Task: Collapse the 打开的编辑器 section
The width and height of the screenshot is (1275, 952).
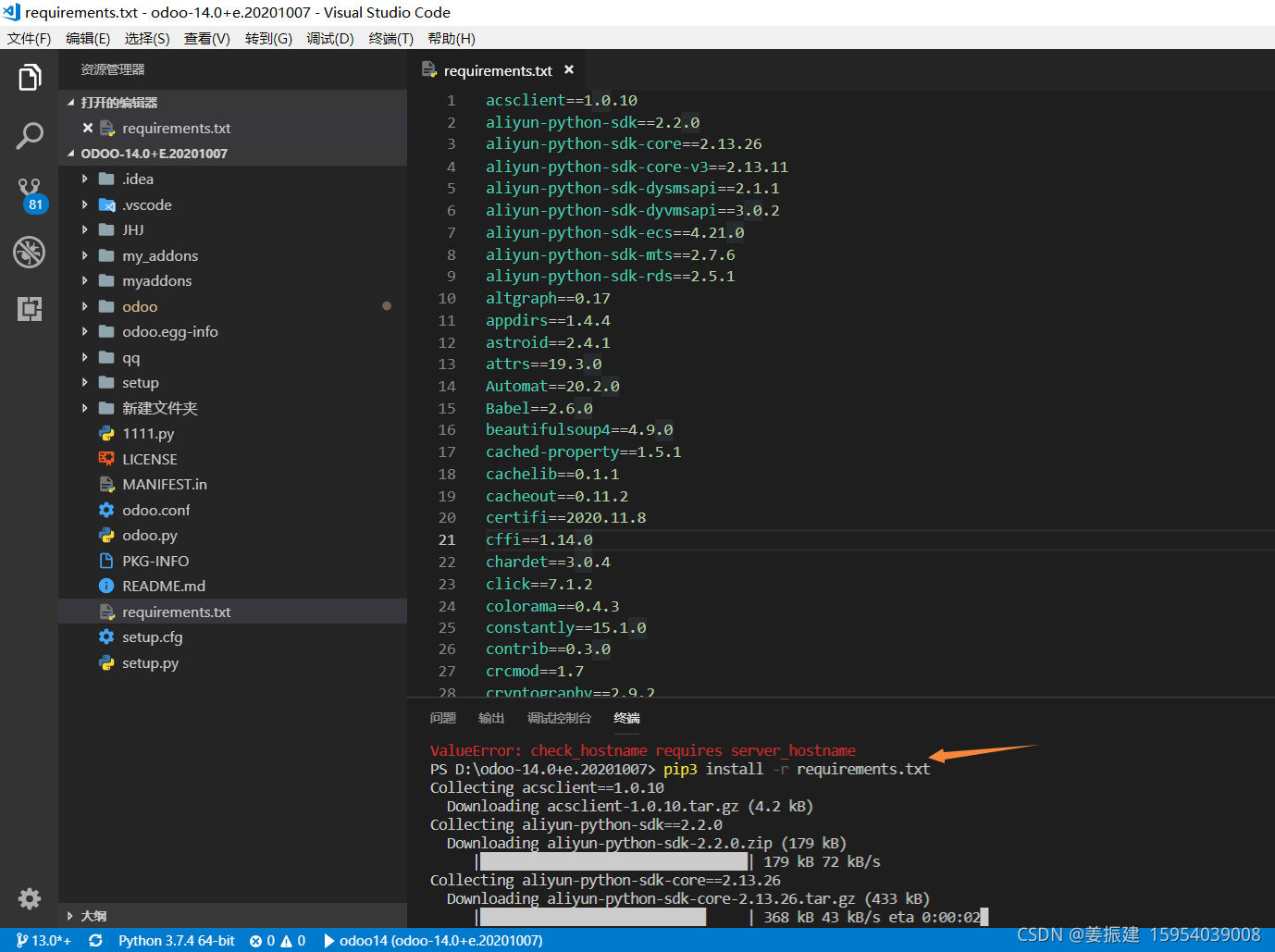Action: point(232,103)
